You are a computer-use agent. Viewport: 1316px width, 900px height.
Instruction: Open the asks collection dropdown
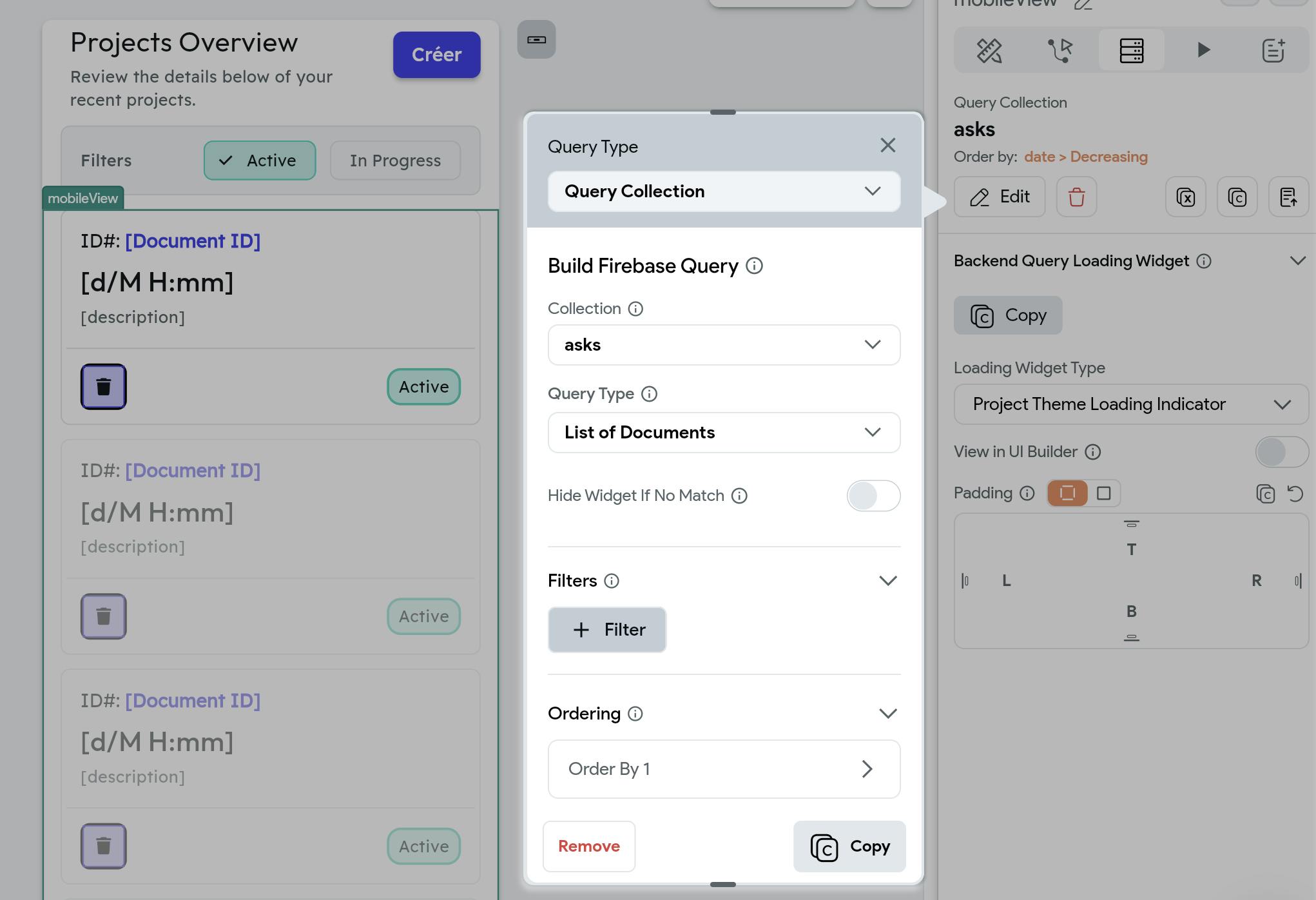click(724, 345)
